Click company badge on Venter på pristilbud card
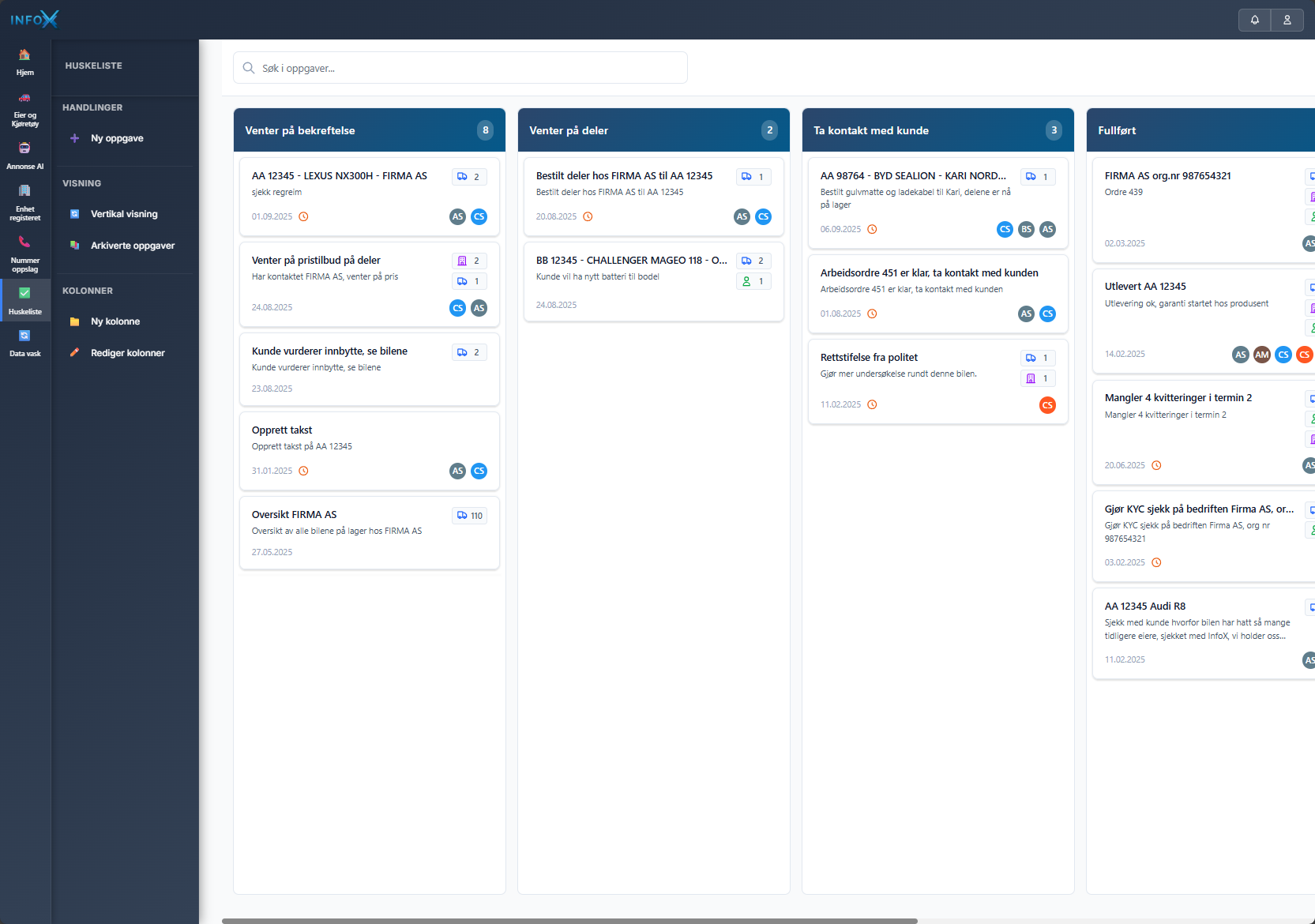1315x924 pixels. pyautogui.click(x=469, y=261)
